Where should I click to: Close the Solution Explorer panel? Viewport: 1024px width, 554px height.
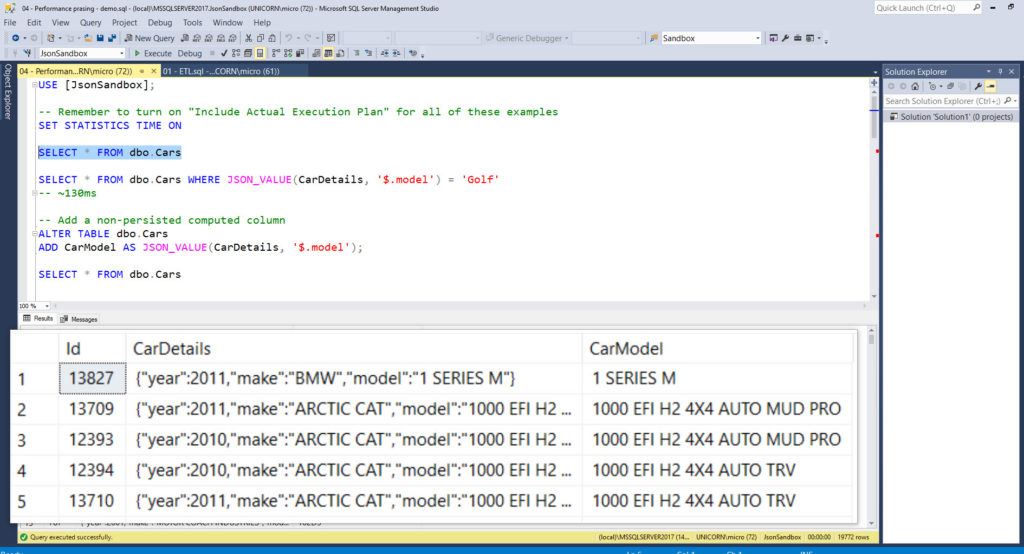tap(1012, 72)
